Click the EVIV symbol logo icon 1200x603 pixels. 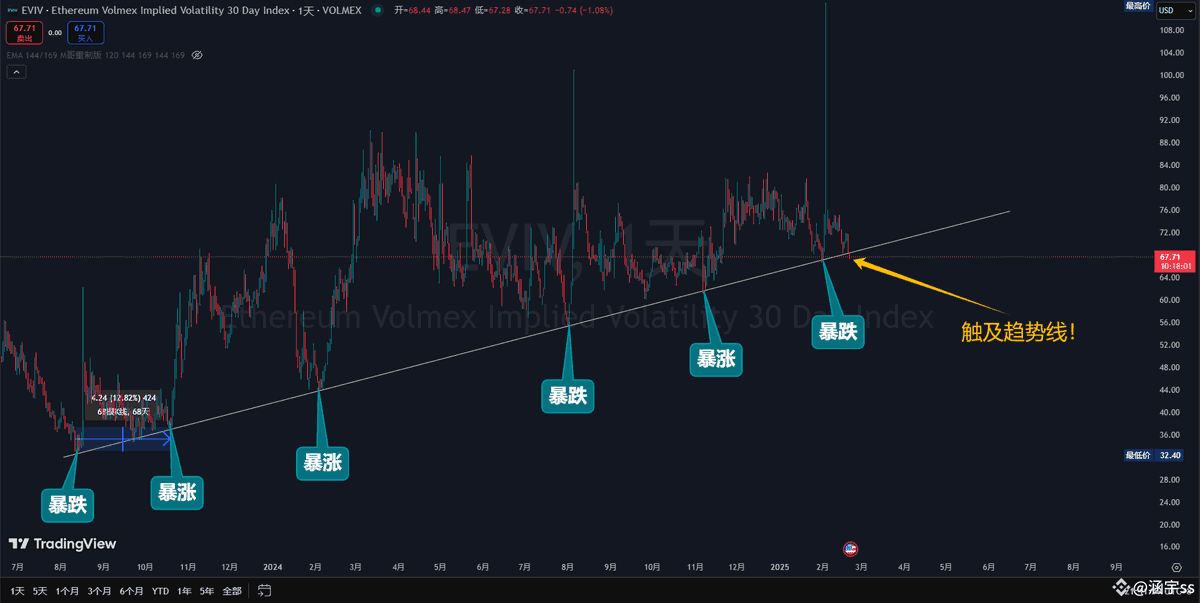[13, 10]
